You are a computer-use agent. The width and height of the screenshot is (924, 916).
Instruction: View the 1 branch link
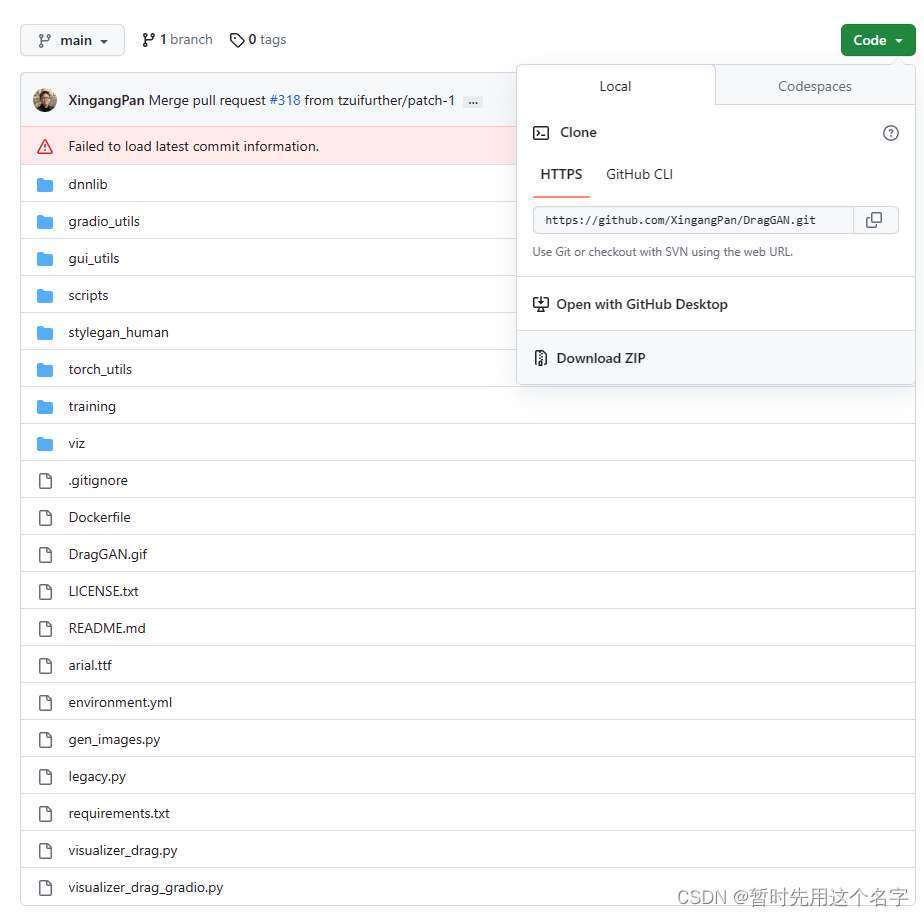(x=177, y=39)
